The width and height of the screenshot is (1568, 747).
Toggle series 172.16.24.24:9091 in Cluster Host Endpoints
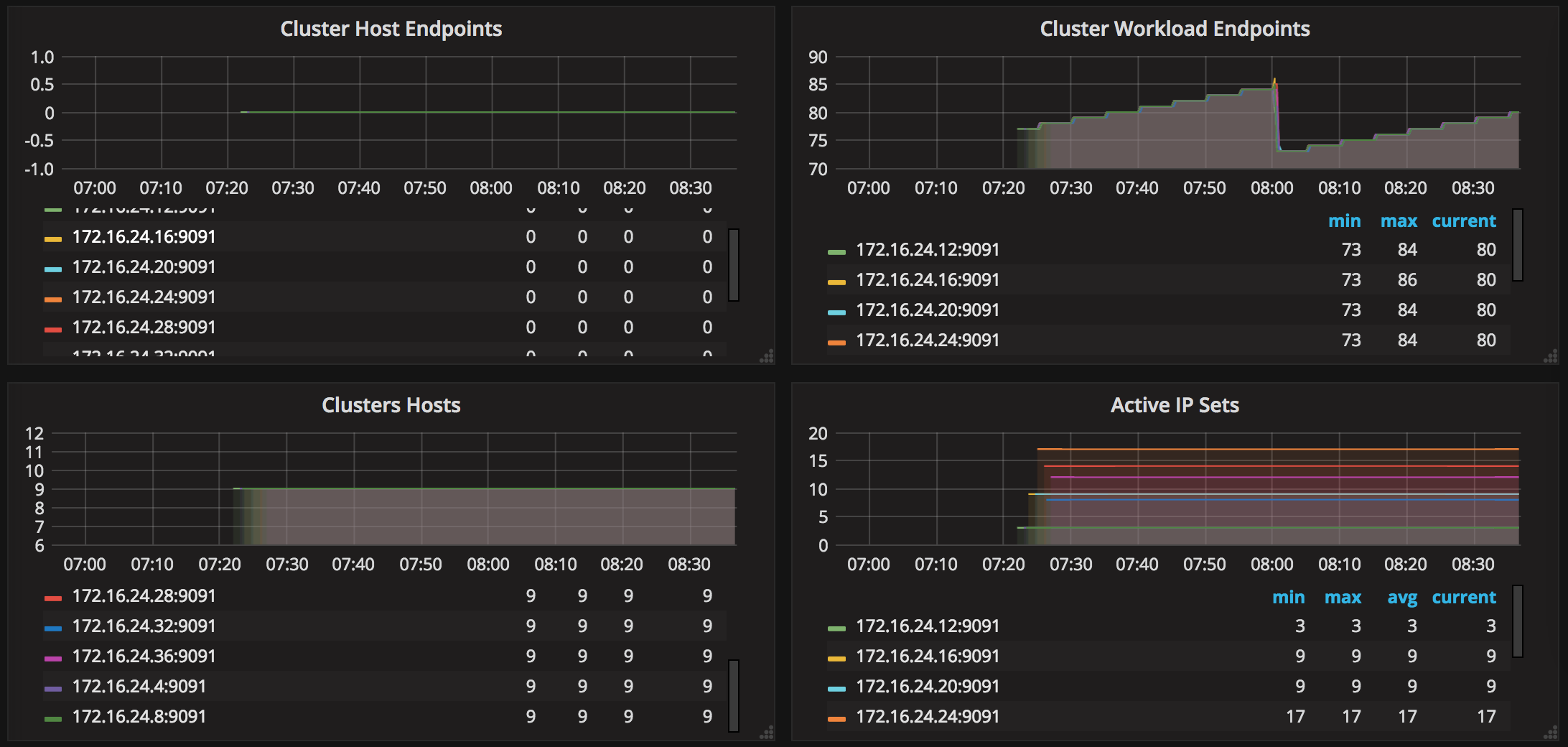[x=144, y=297]
